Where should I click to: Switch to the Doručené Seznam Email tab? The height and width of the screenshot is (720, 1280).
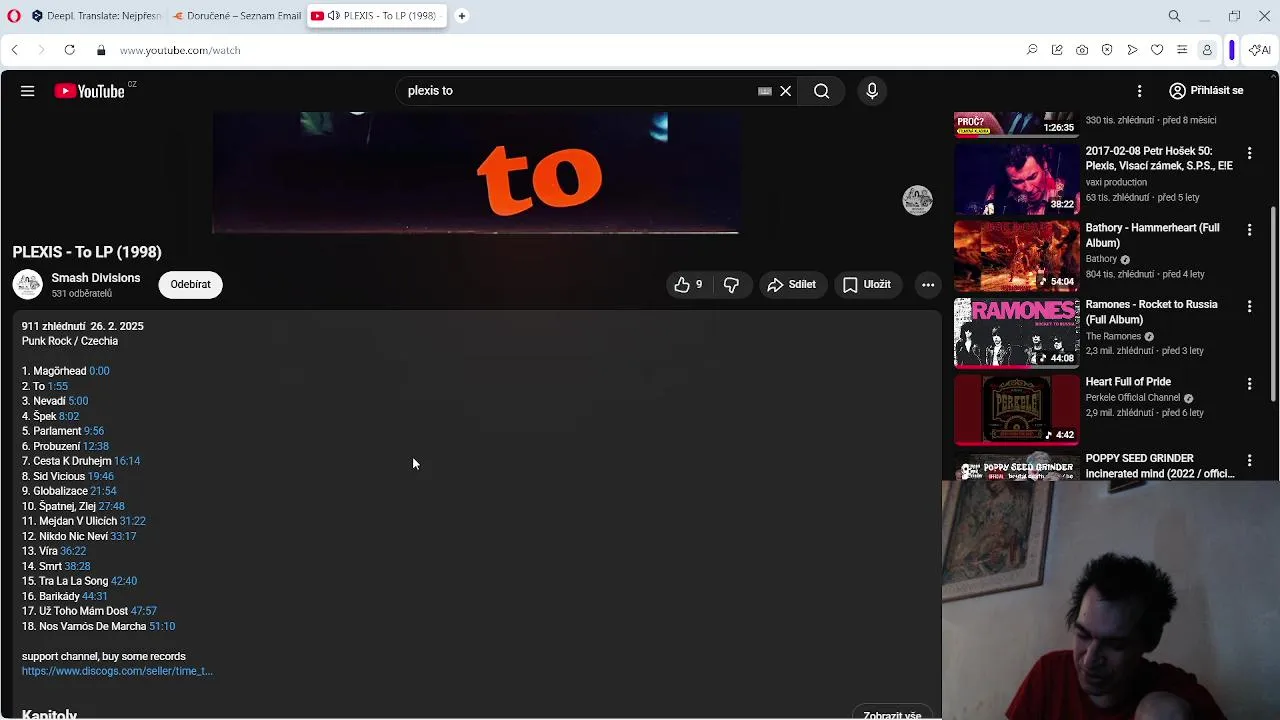click(236, 16)
